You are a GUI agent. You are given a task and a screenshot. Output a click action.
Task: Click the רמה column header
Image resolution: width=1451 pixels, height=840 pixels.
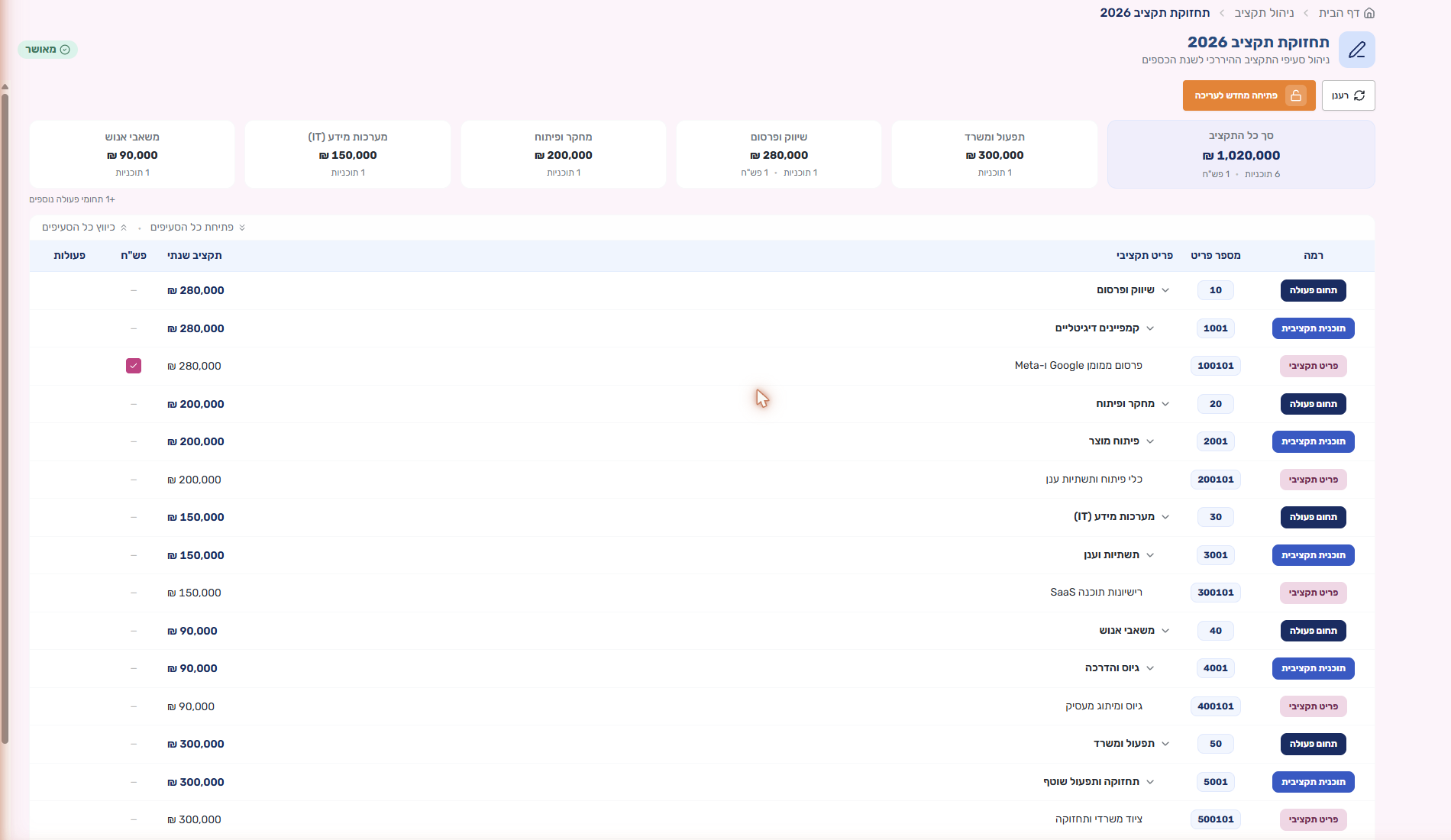[x=1314, y=256]
